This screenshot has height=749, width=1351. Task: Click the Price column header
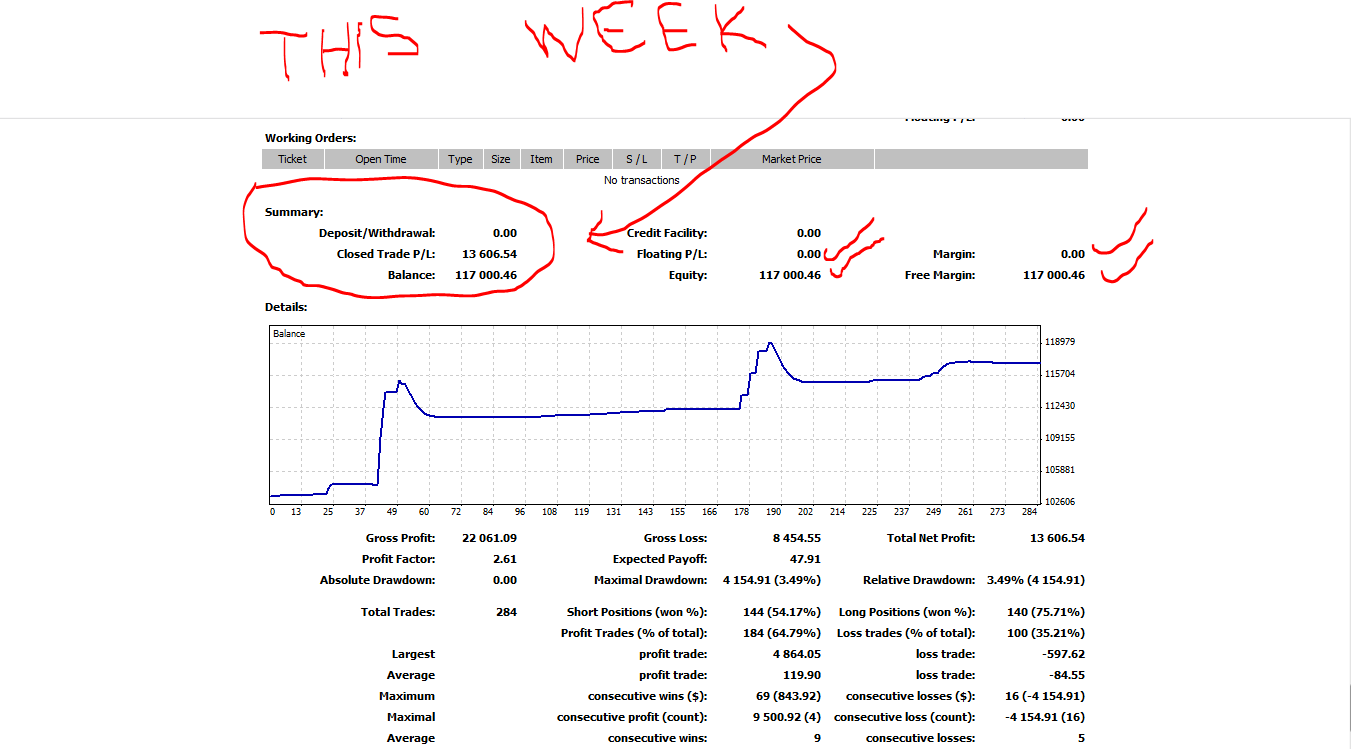coord(588,159)
